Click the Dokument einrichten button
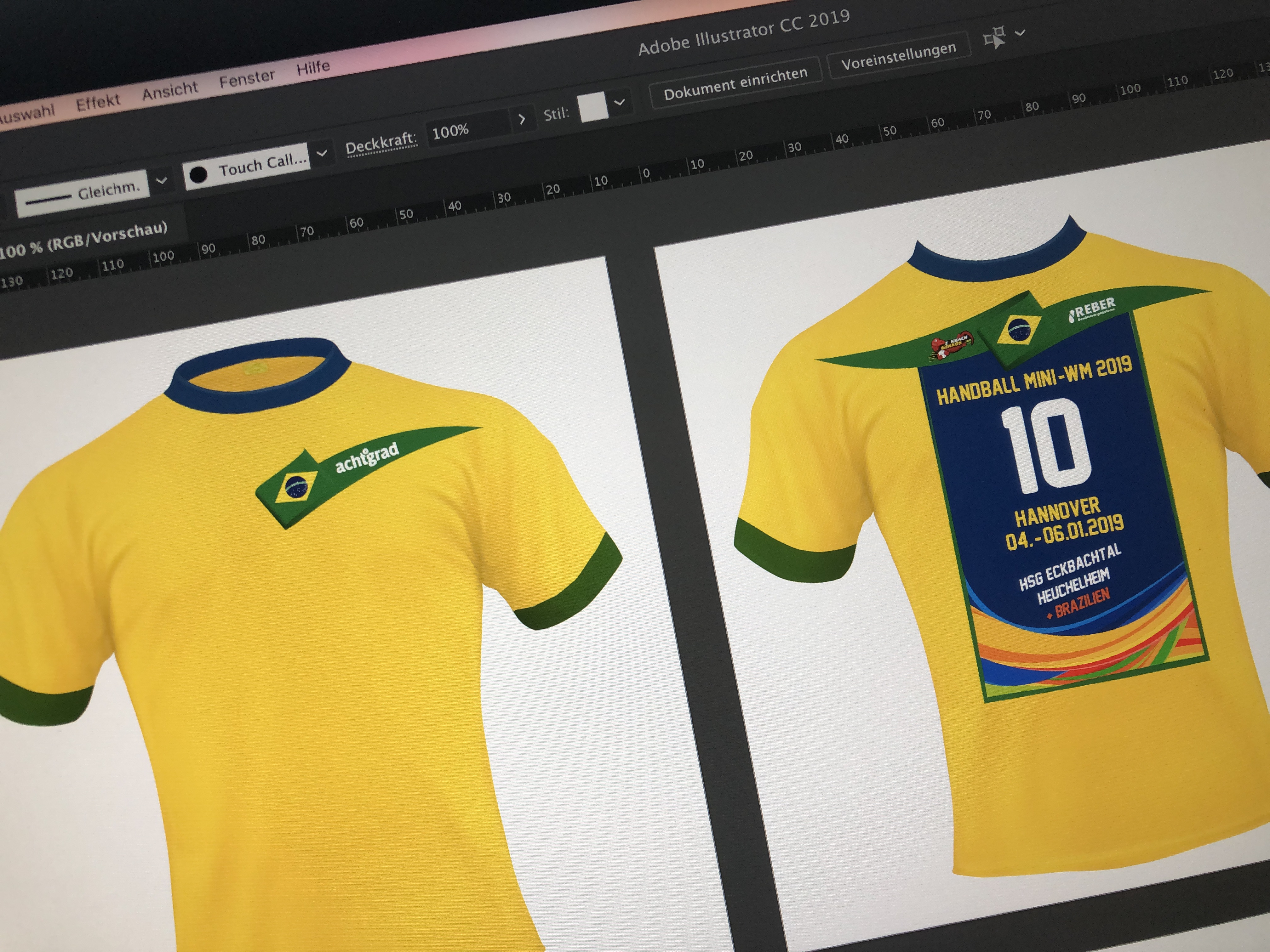 point(735,83)
